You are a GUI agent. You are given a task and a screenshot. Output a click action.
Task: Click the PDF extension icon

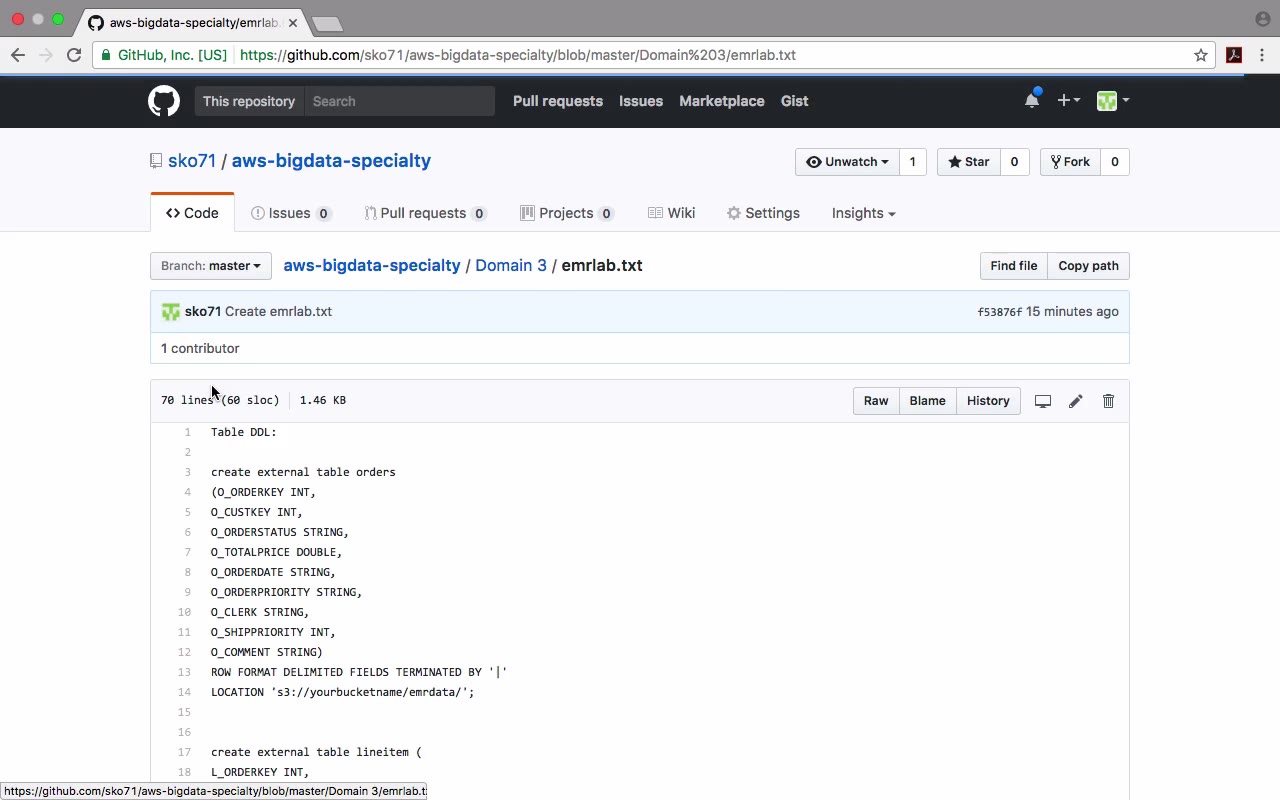pyautogui.click(x=1234, y=55)
